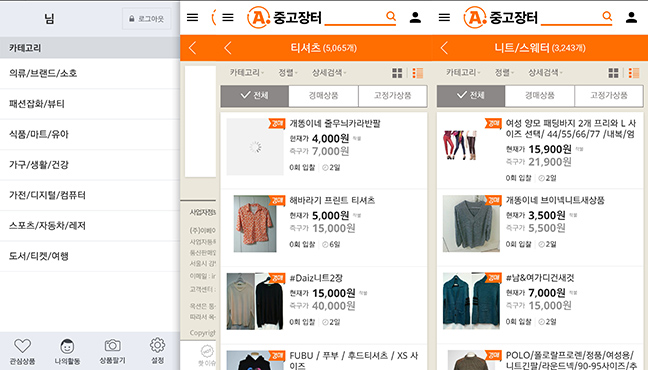The height and width of the screenshot is (370, 648).
Task: Tap A.중고장터 logo in 니트/스웨터 screen
Action: [500, 17]
